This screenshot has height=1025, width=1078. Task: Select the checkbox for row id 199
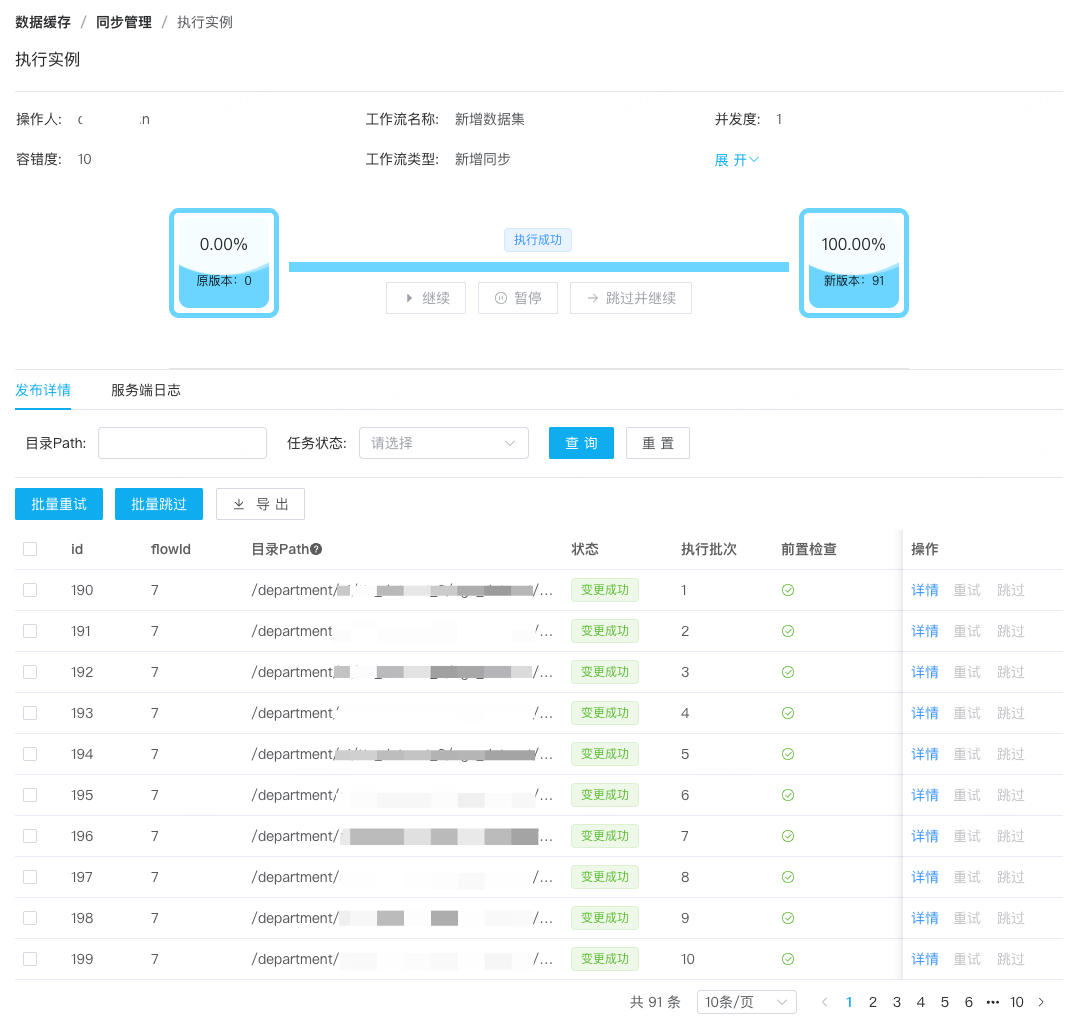pyautogui.click(x=30, y=959)
